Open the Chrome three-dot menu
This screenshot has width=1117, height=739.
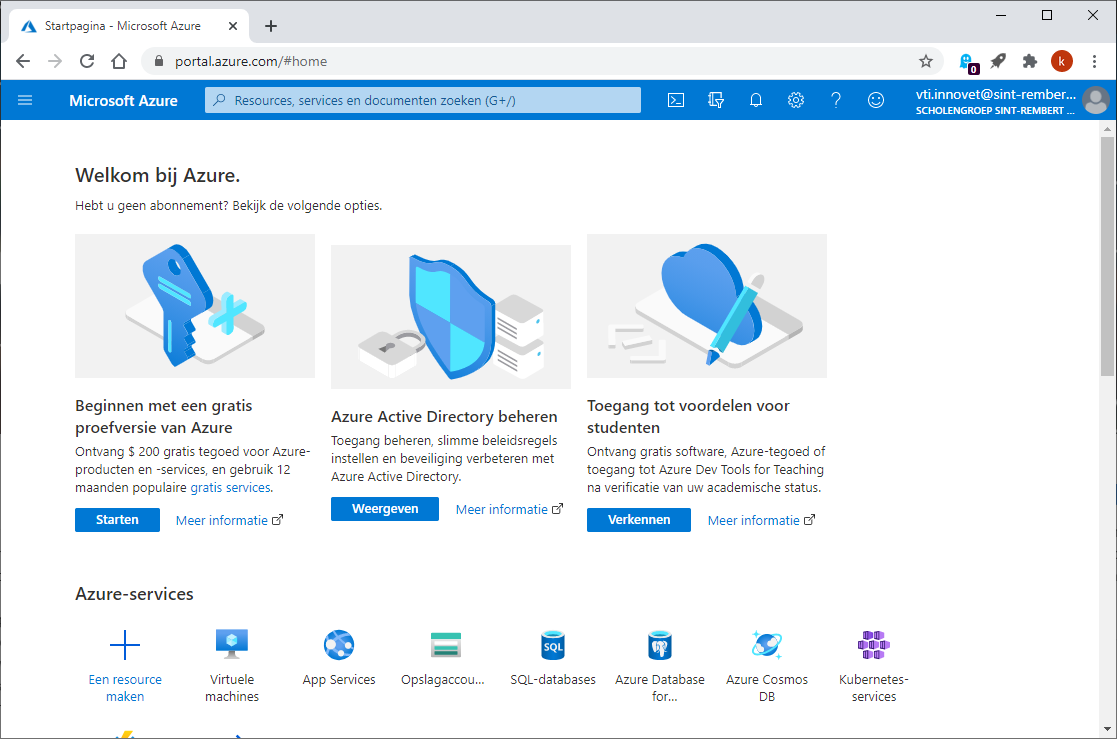tap(1094, 61)
